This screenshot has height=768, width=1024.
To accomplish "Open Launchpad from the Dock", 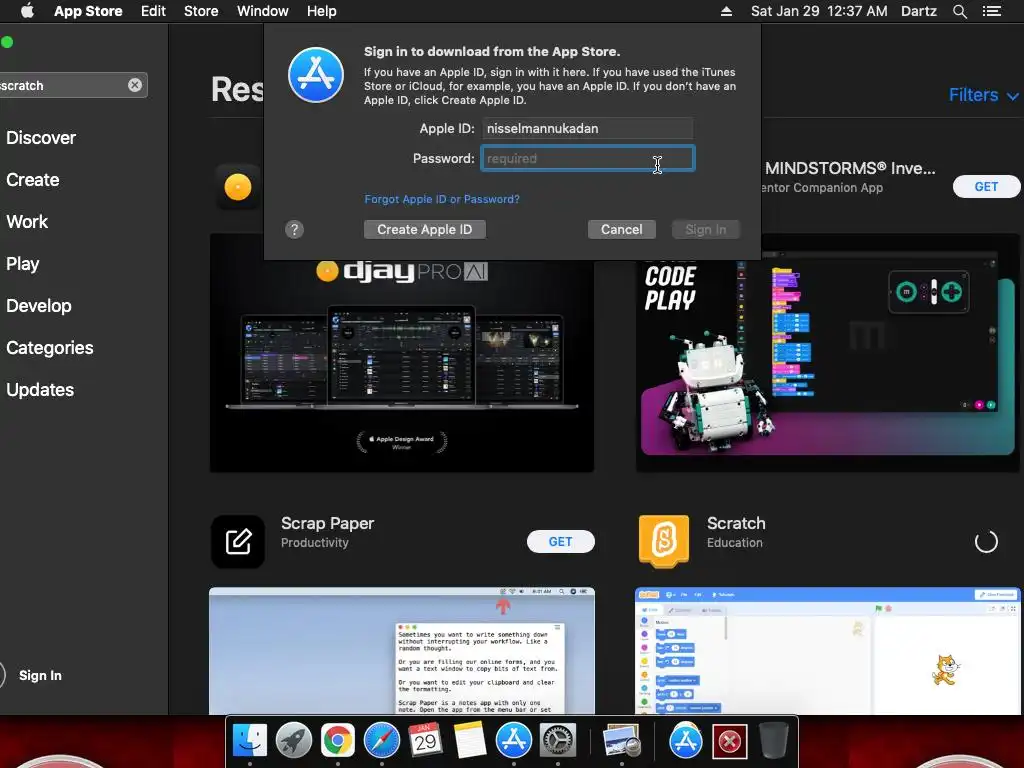I will [293, 741].
